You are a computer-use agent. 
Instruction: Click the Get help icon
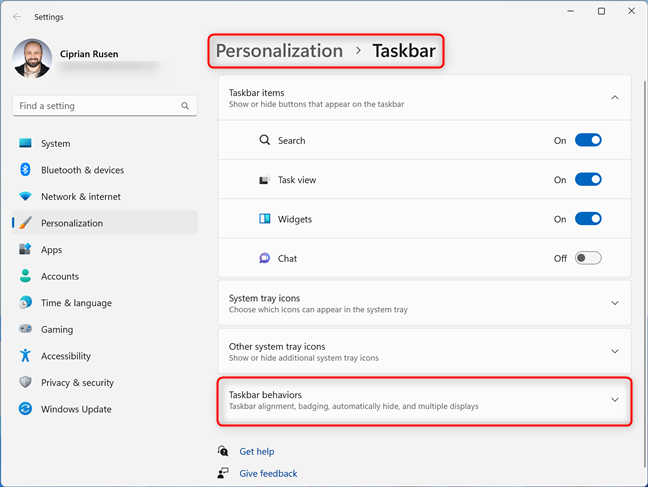point(223,451)
